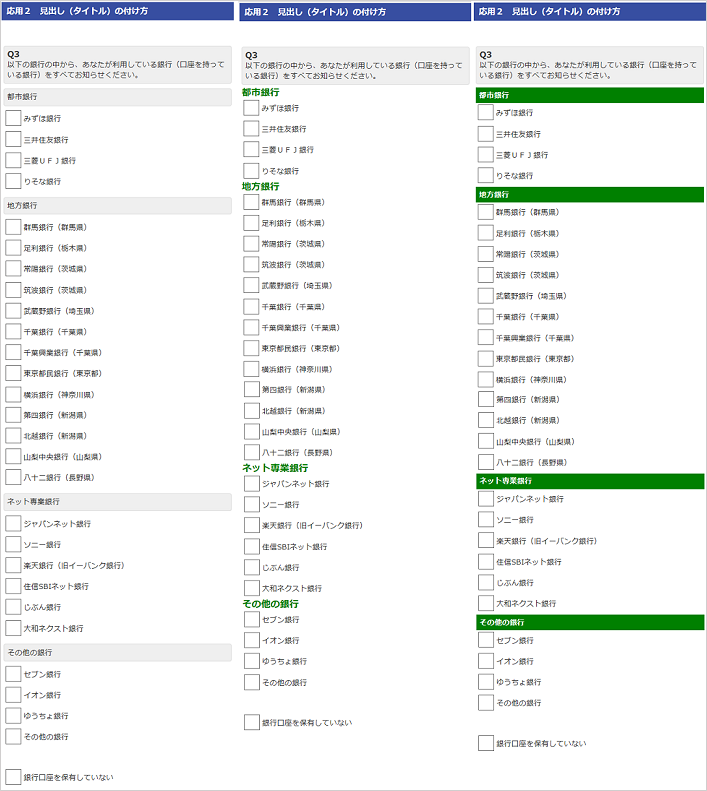Check 千葉興業銀行（千葉県） in the green-bar-heading form
This screenshot has height=791, width=707.
(485, 337)
